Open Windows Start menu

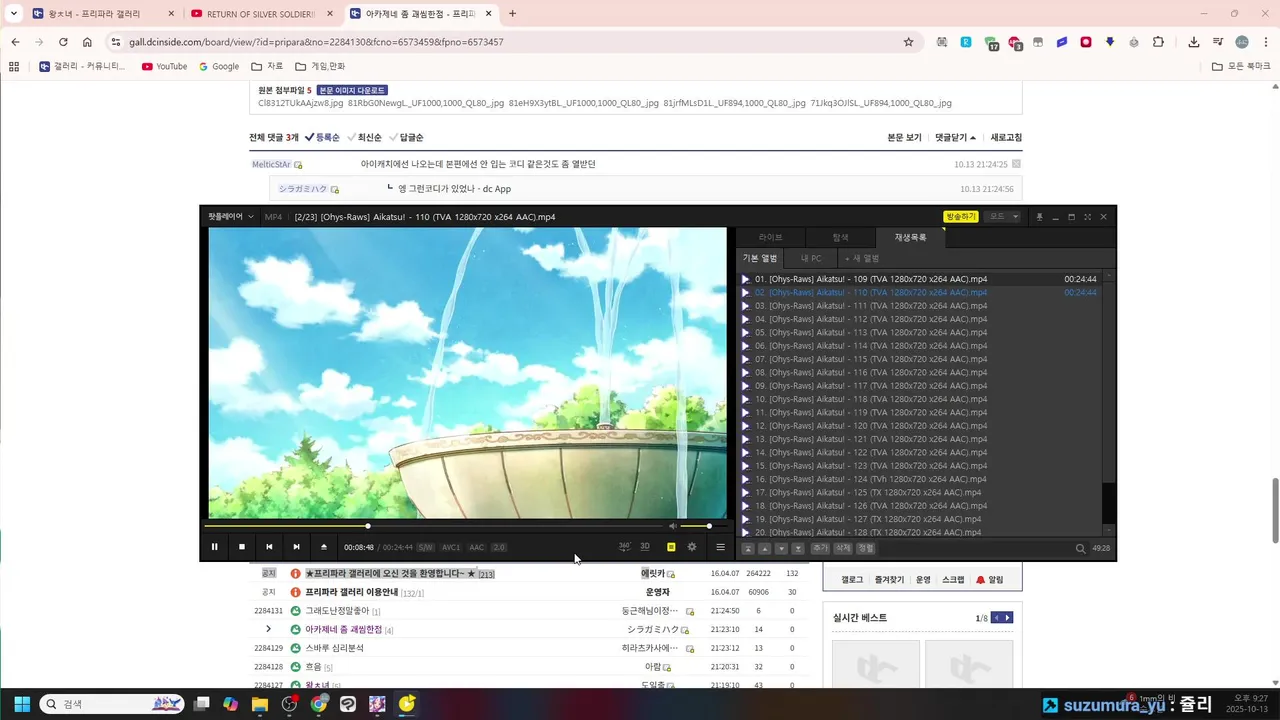coord(22,704)
